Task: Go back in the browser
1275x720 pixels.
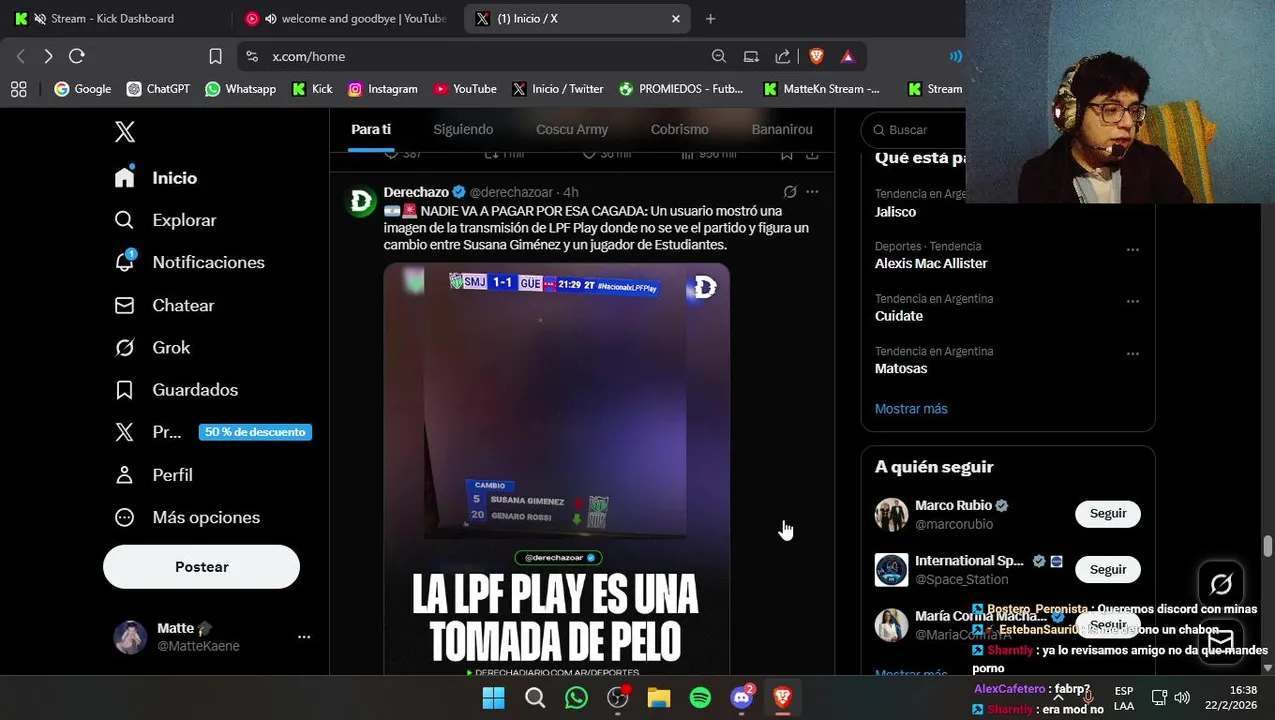Action: [21, 56]
